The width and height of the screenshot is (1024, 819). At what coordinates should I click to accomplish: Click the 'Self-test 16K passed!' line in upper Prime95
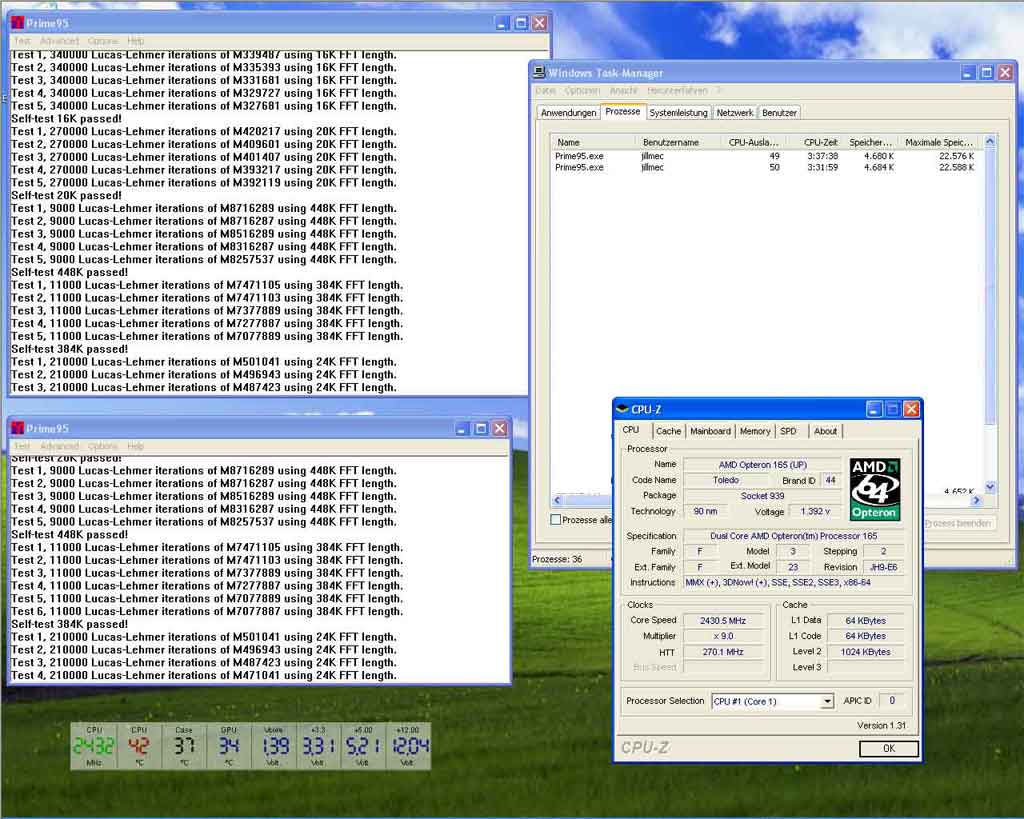click(66, 119)
